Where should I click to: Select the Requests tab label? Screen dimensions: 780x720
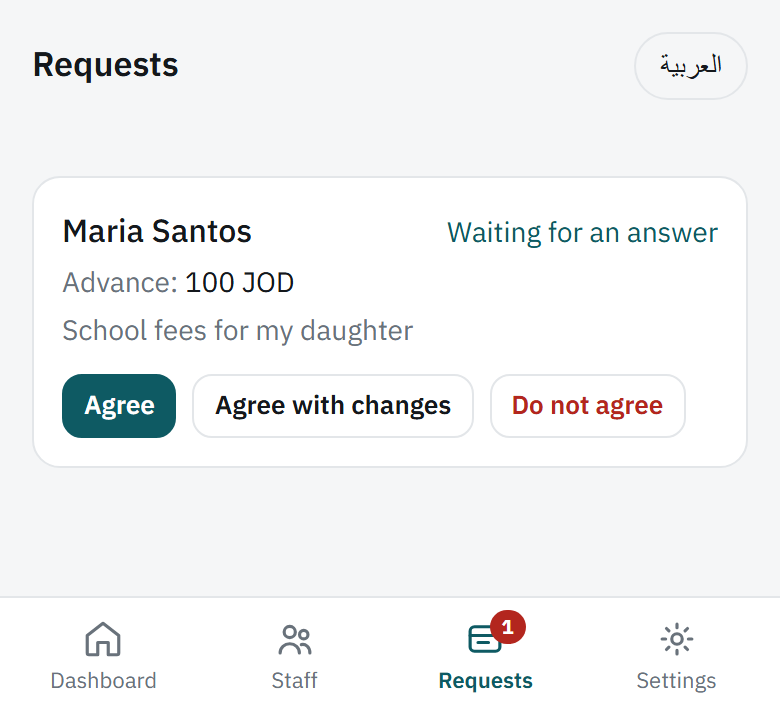click(x=486, y=681)
